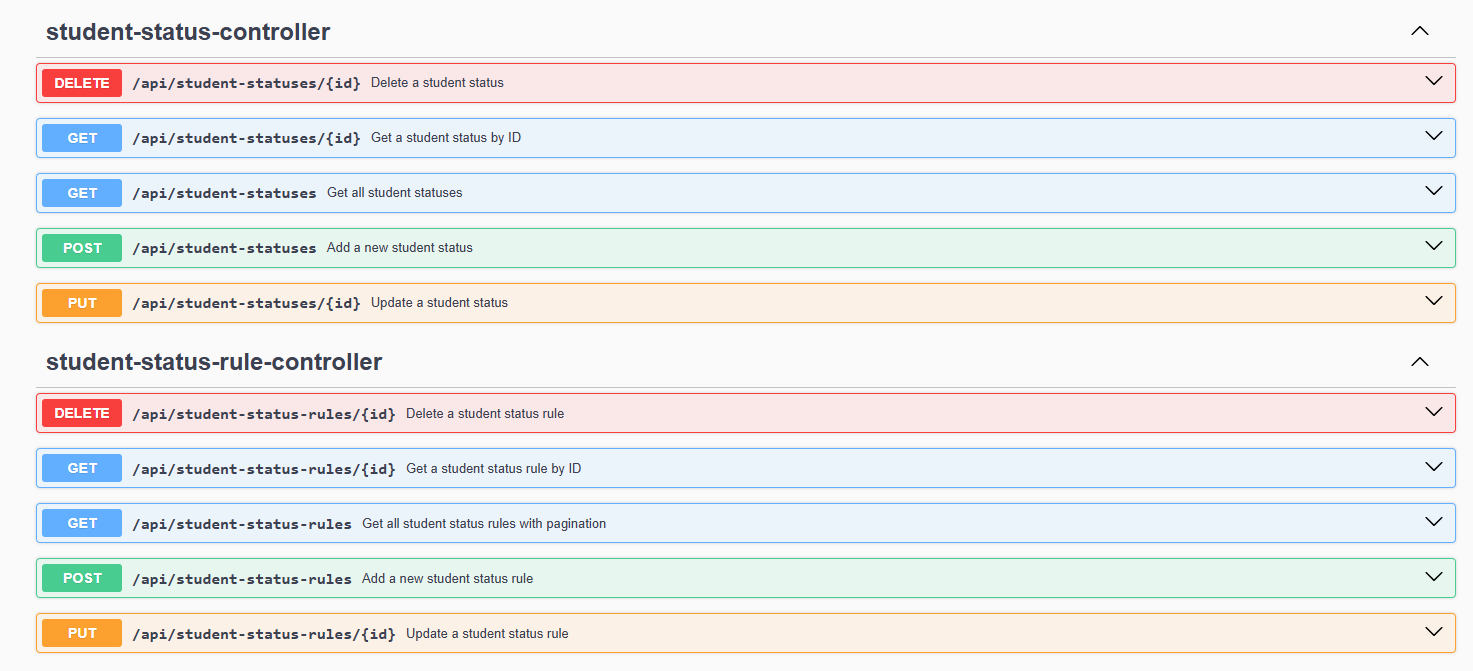Click DELETE badge for student-status-rules endpoint
This screenshot has height=671, width=1473.
pyautogui.click(x=82, y=413)
